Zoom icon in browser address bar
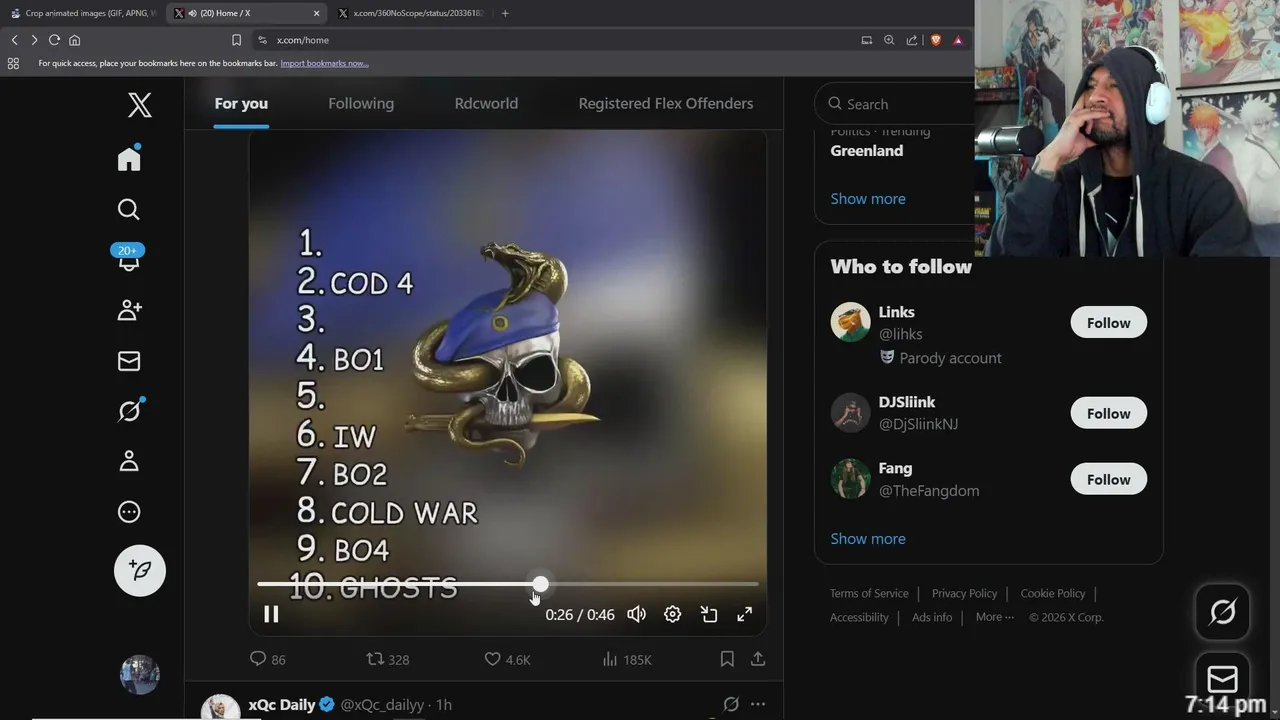1280x720 pixels. pos(889,40)
